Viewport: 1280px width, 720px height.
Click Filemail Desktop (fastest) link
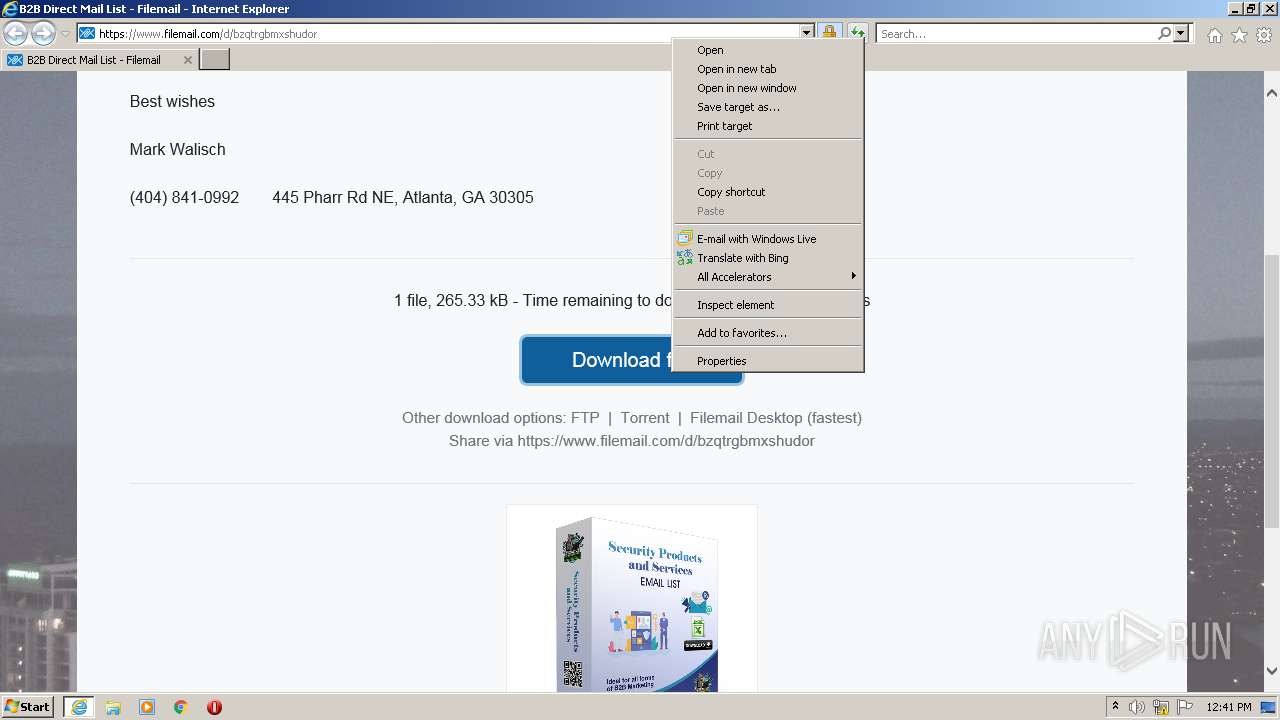pos(776,418)
